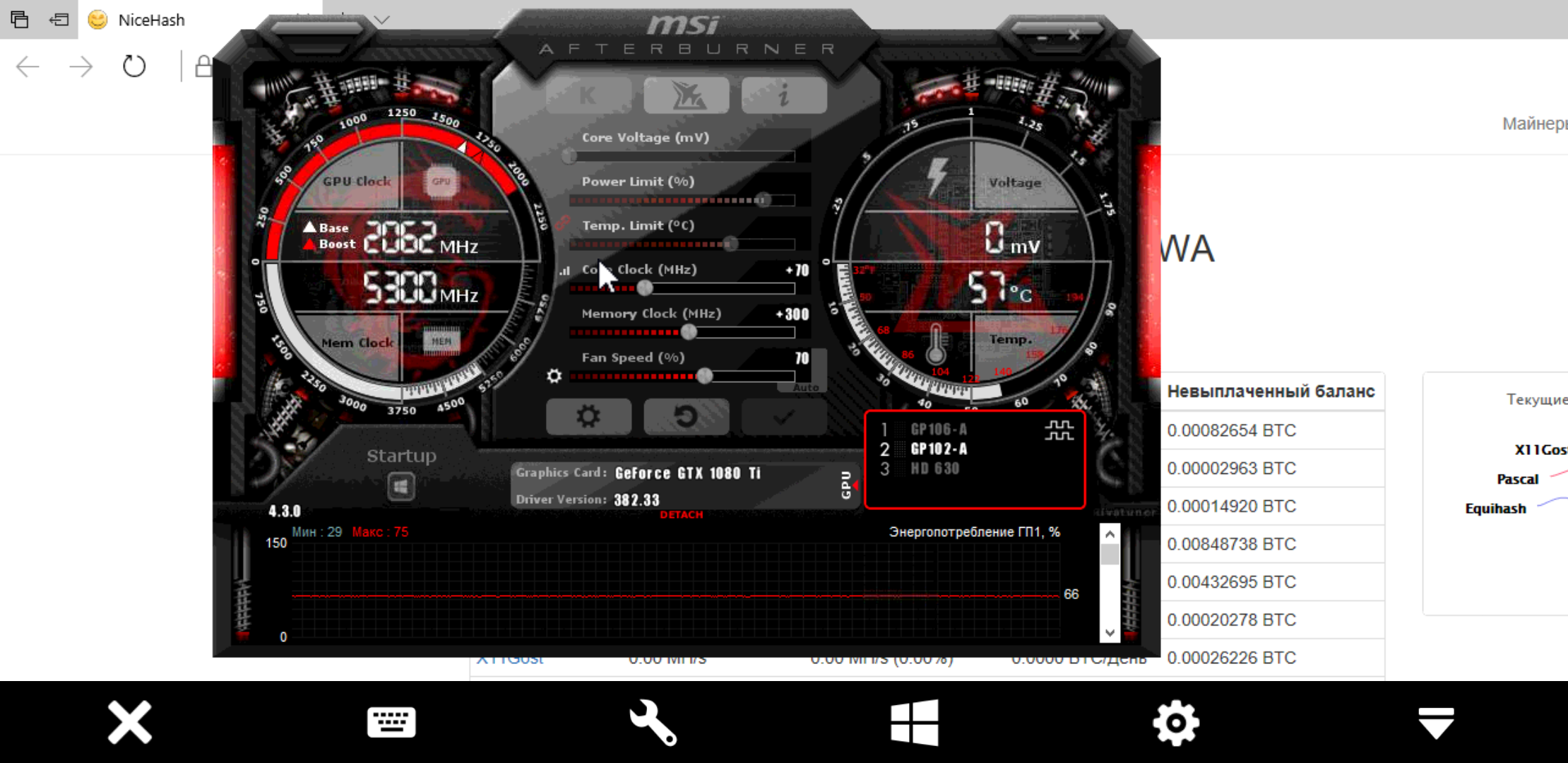Click the Энергопотребление ГП1 graph label
Image resolution: width=1568 pixels, height=763 pixels.
point(974,532)
